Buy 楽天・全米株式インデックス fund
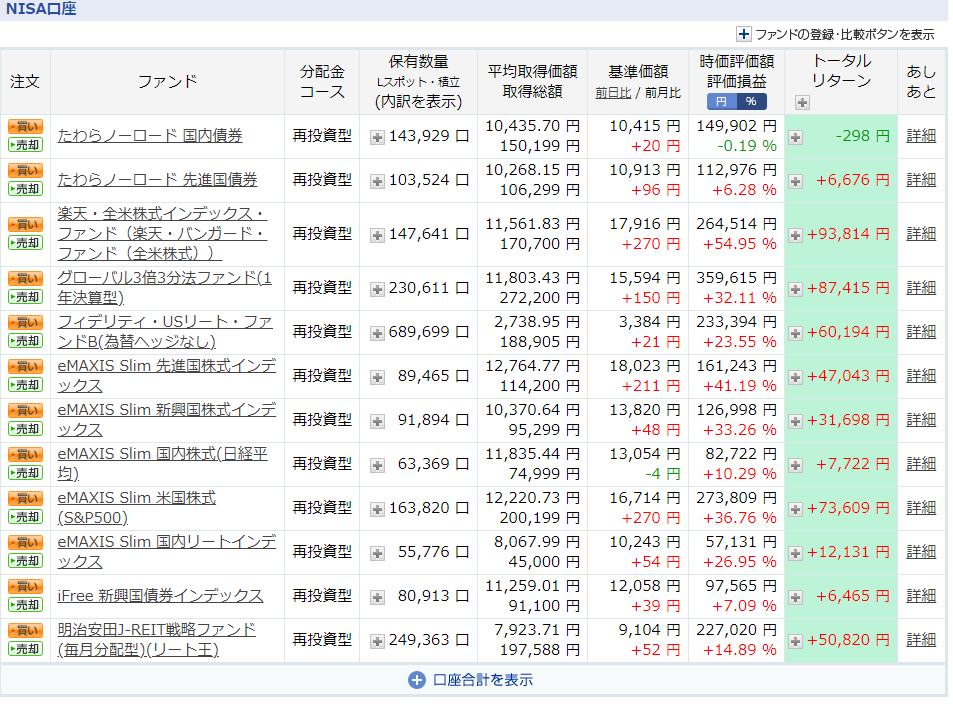The image size is (953, 709). click(x=25, y=225)
